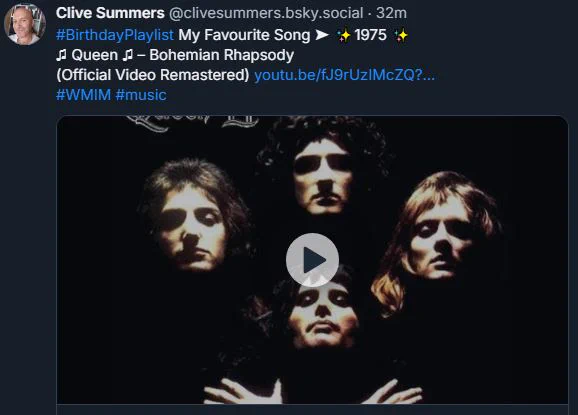Click the 1975 year text
This screenshot has height=415, width=578.
370,35
